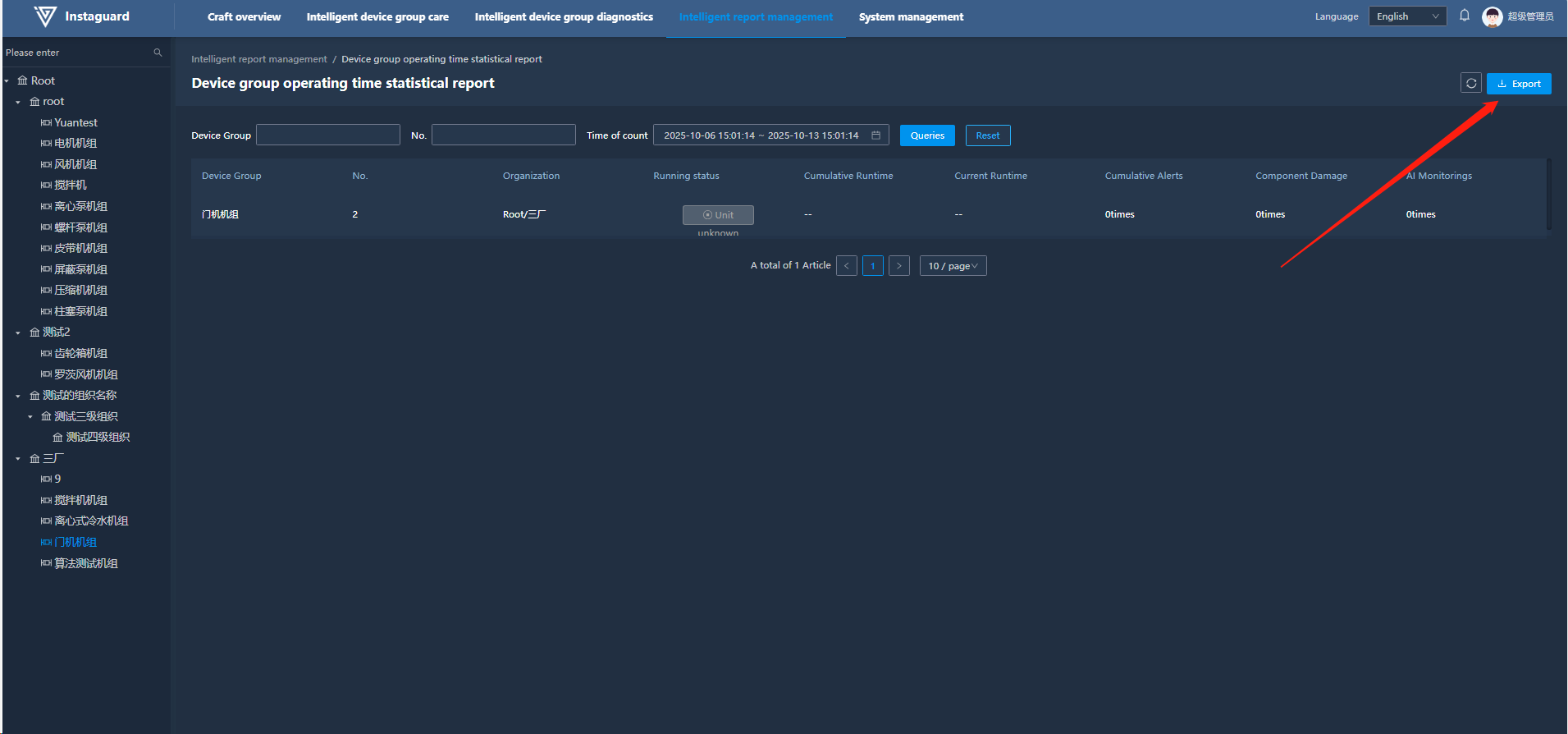This screenshot has width=1568, height=734.
Task: Collapse the 三厂 tree node
Action: click(18, 459)
